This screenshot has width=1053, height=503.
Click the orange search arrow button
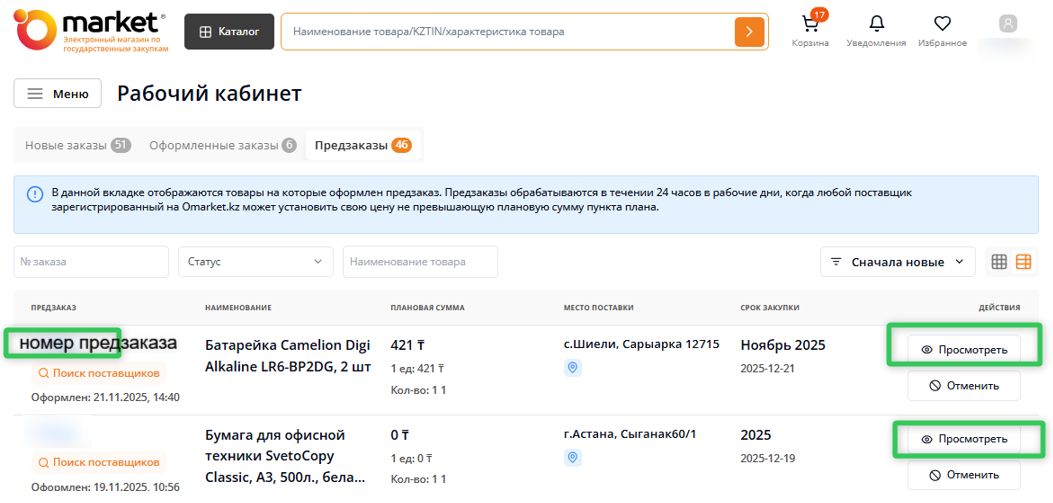point(749,32)
